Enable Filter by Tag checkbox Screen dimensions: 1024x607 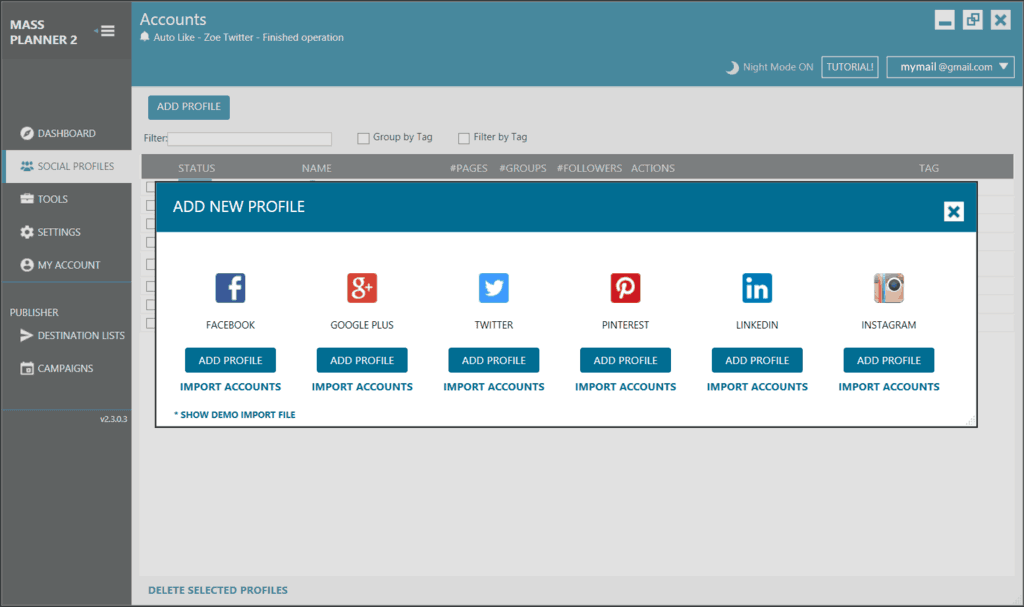coord(464,138)
